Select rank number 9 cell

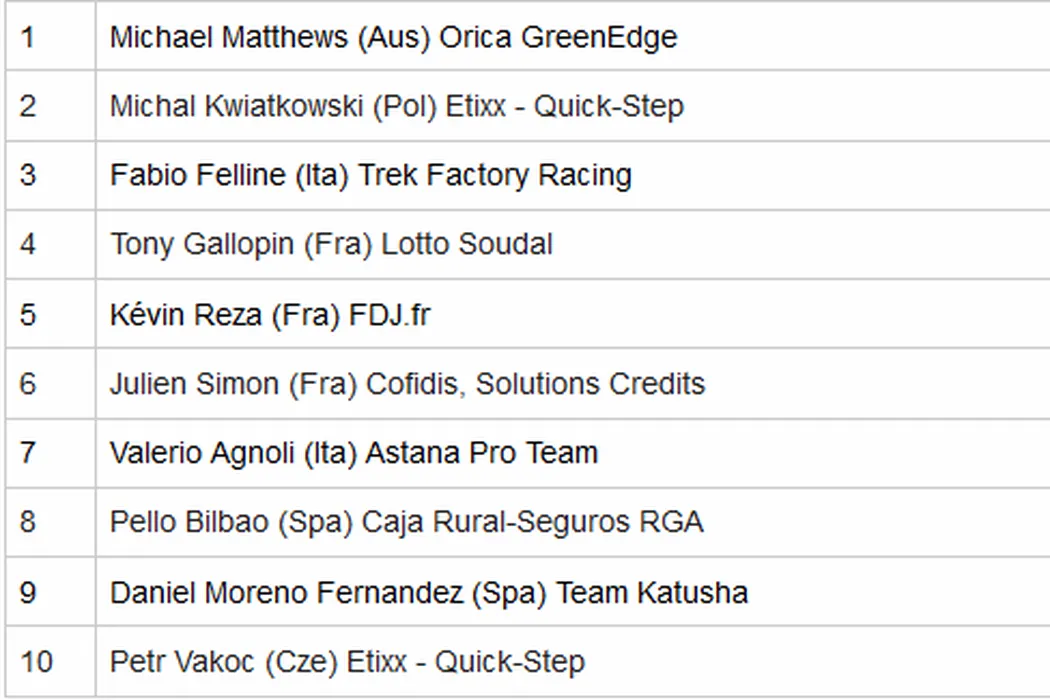click(28, 592)
